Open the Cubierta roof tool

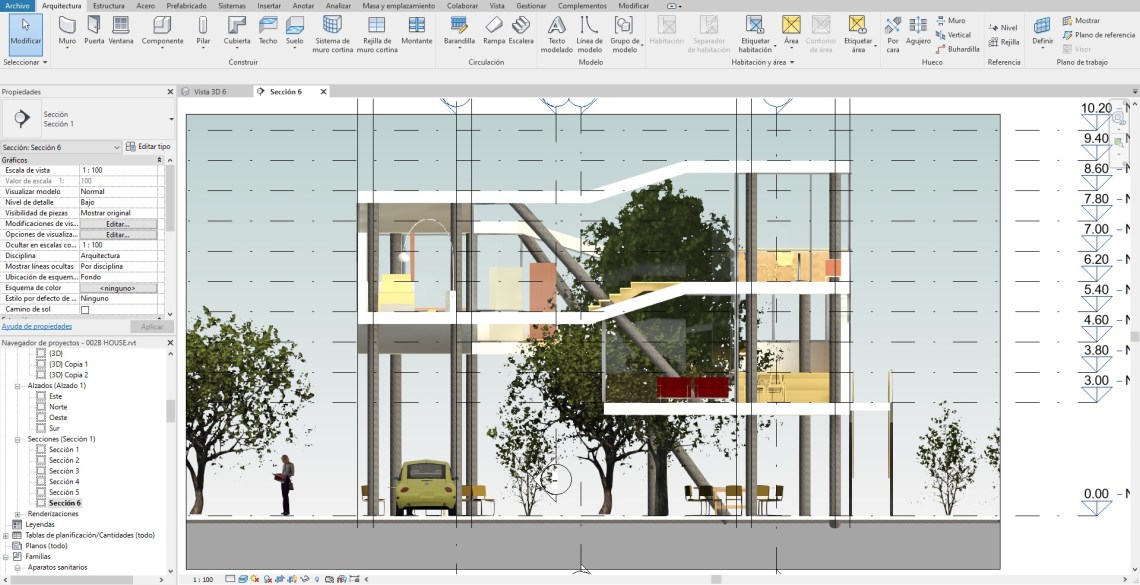pos(237,30)
